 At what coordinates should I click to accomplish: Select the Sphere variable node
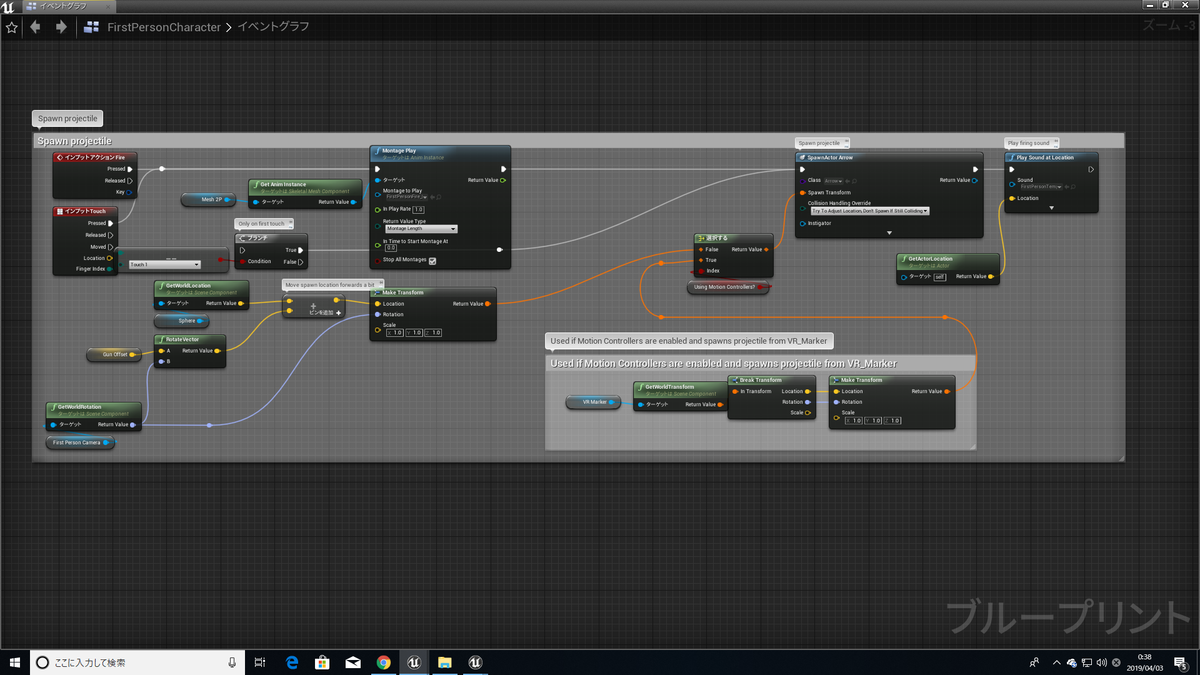tap(181, 322)
